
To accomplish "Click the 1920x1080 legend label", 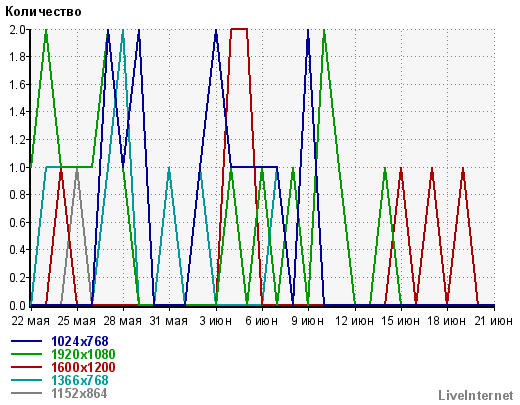I will 83,354.
